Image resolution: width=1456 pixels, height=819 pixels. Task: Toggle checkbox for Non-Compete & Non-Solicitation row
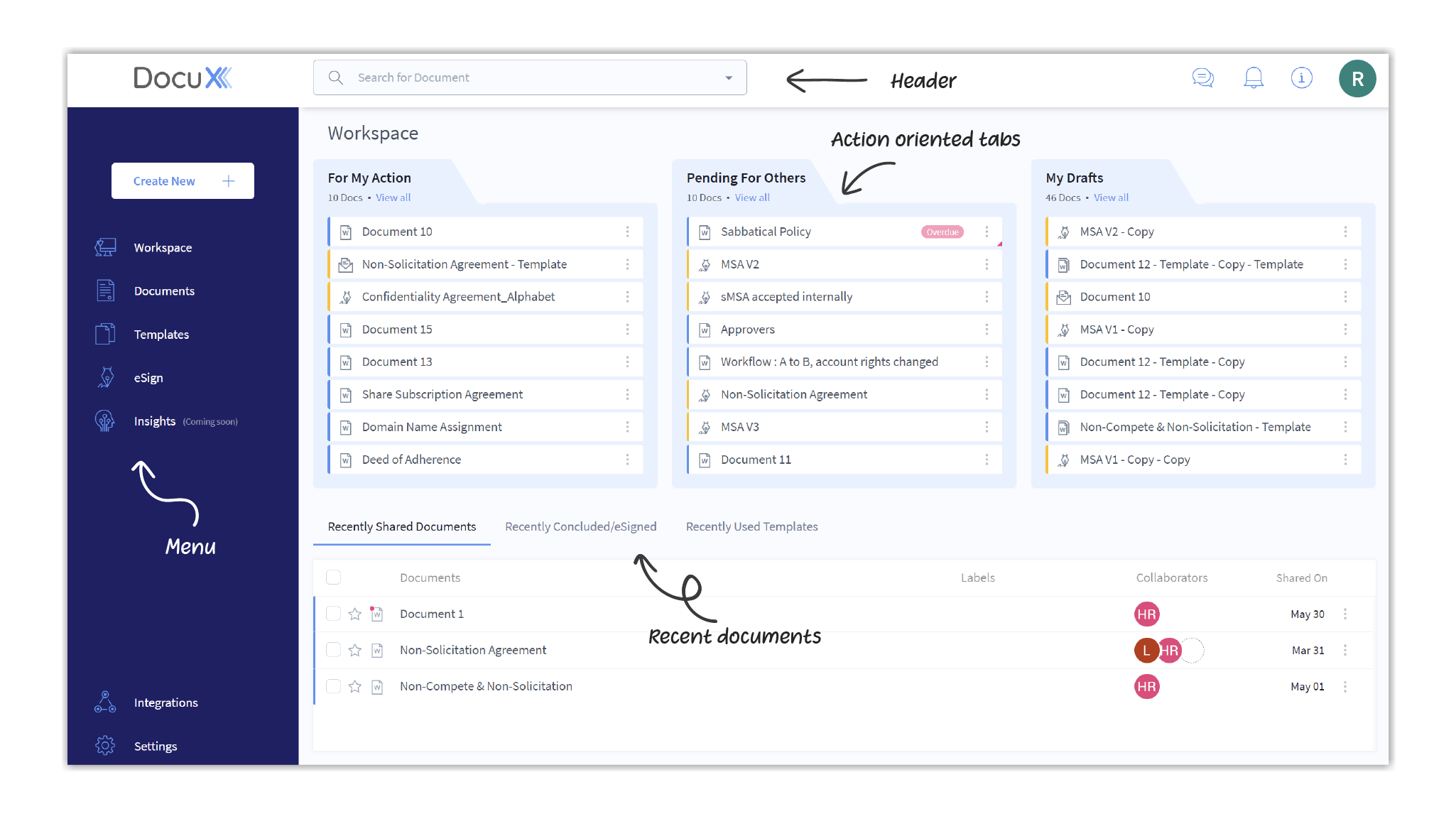[333, 686]
